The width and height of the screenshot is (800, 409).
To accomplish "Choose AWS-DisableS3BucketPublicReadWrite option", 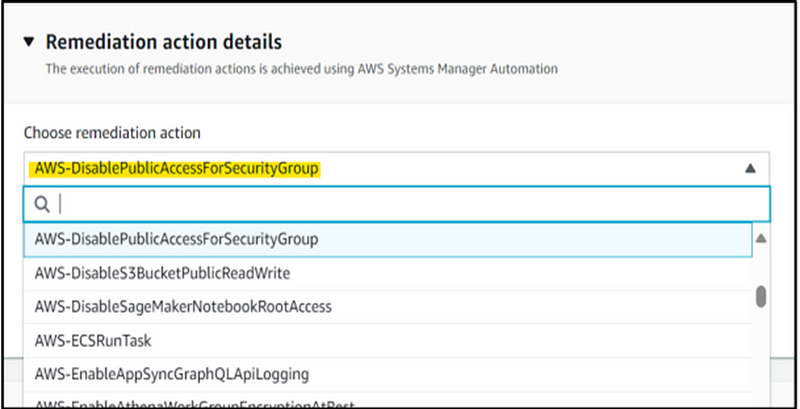I will pyautogui.click(x=388, y=273).
